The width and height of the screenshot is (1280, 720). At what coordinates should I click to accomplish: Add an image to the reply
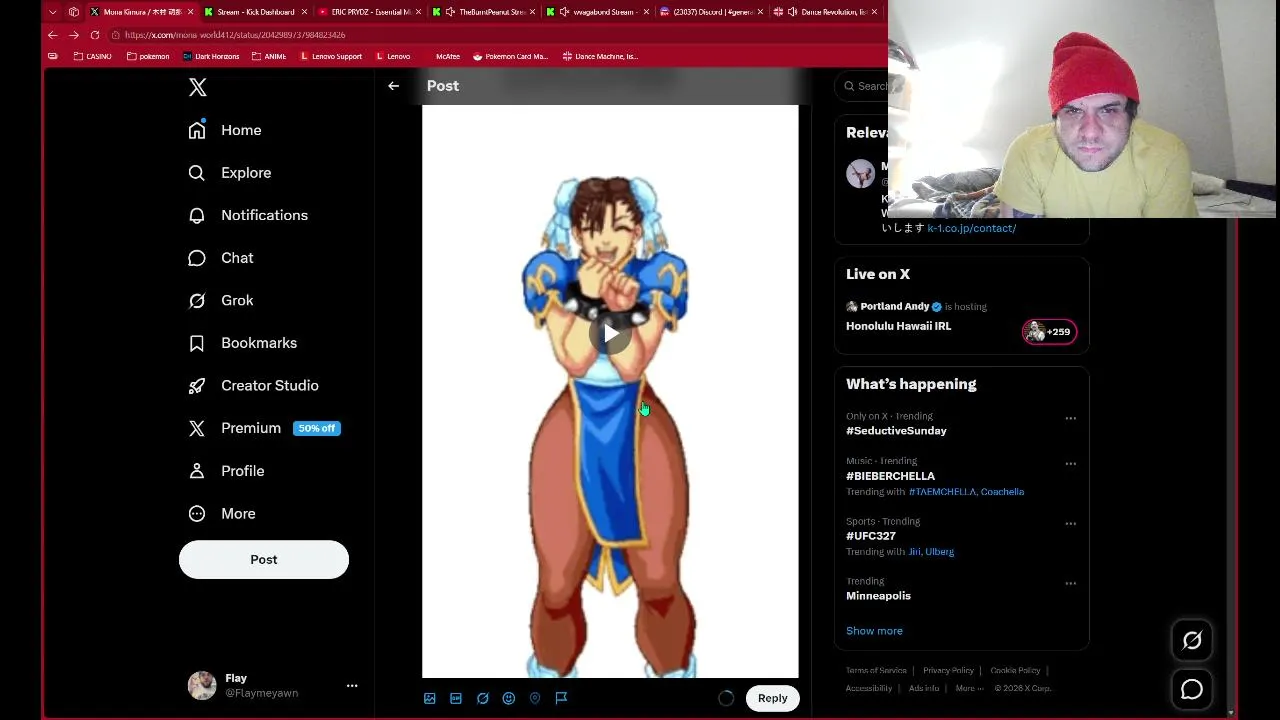pyautogui.click(x=430, y=698)
